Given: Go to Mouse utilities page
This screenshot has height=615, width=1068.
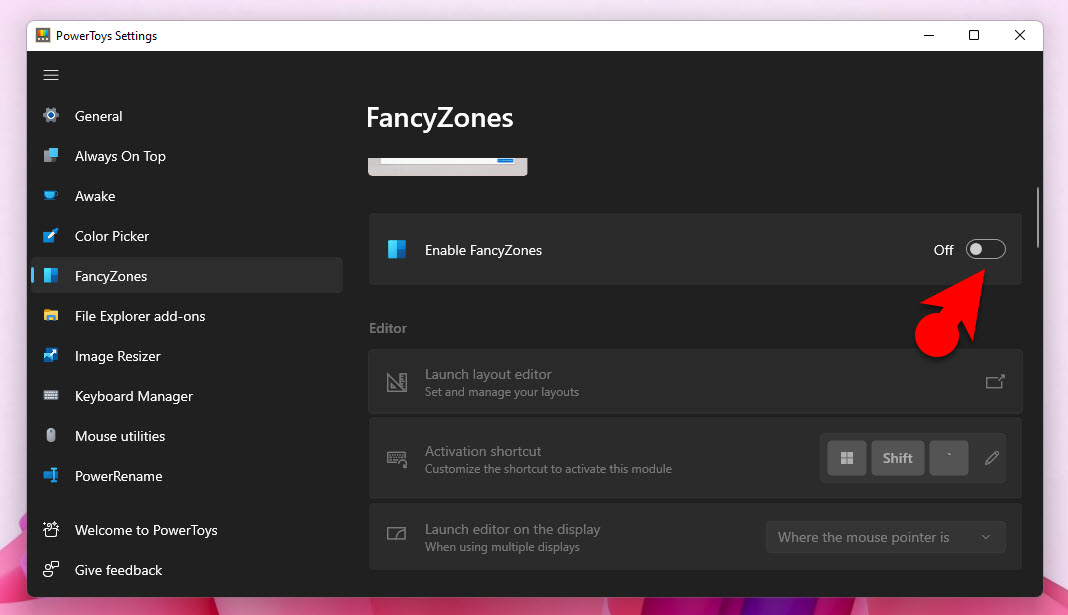Looking at the screenshot, I should [187, 436].
